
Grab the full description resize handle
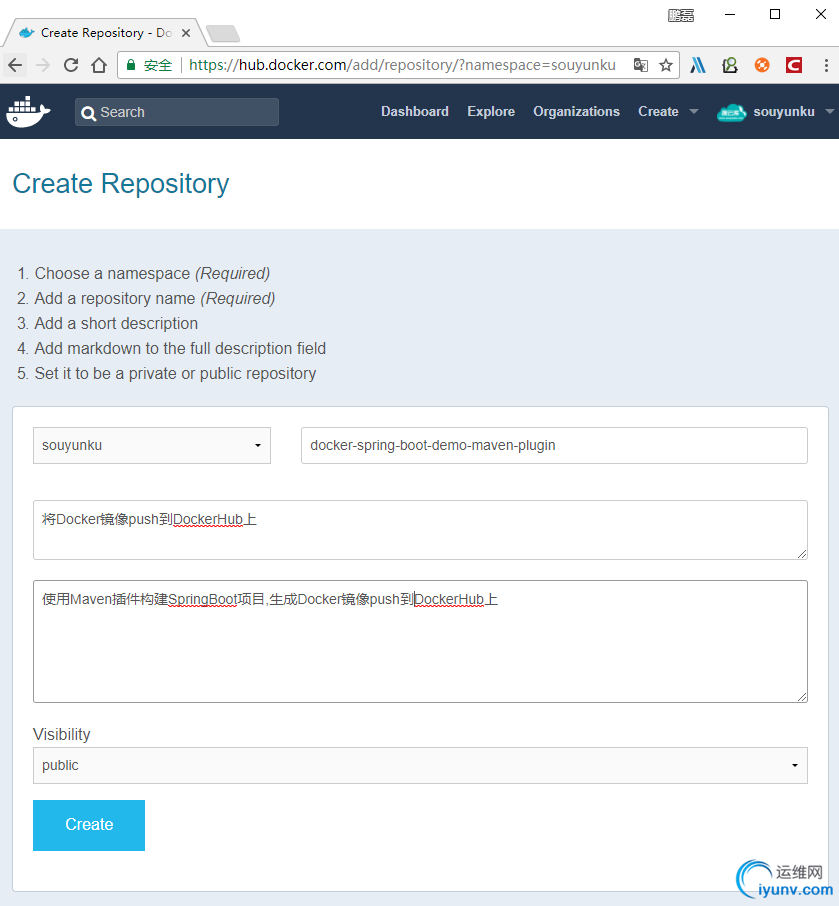pyautogui.click(x=802, y=697)
